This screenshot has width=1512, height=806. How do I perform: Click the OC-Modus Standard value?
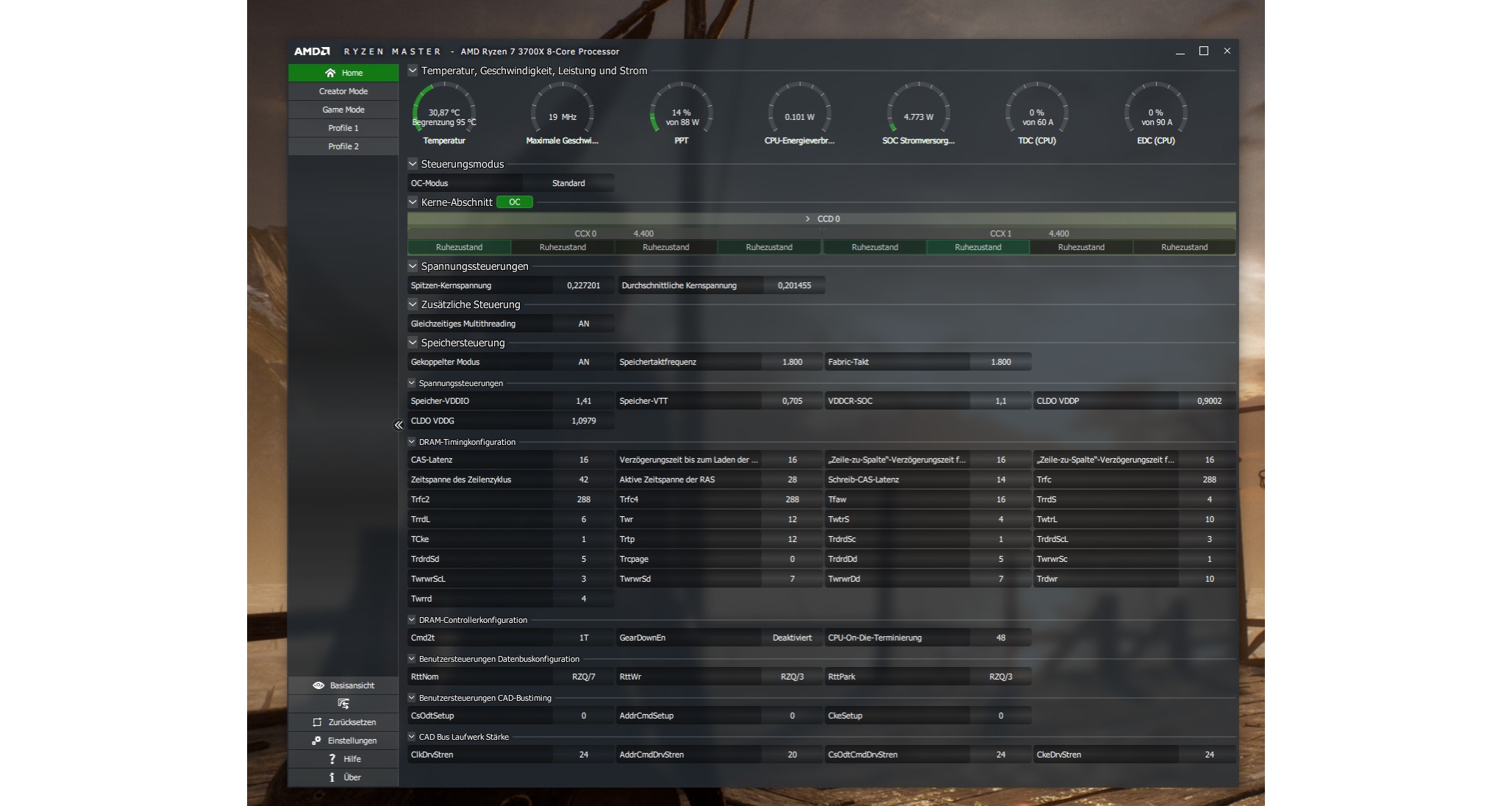[568, 183]
